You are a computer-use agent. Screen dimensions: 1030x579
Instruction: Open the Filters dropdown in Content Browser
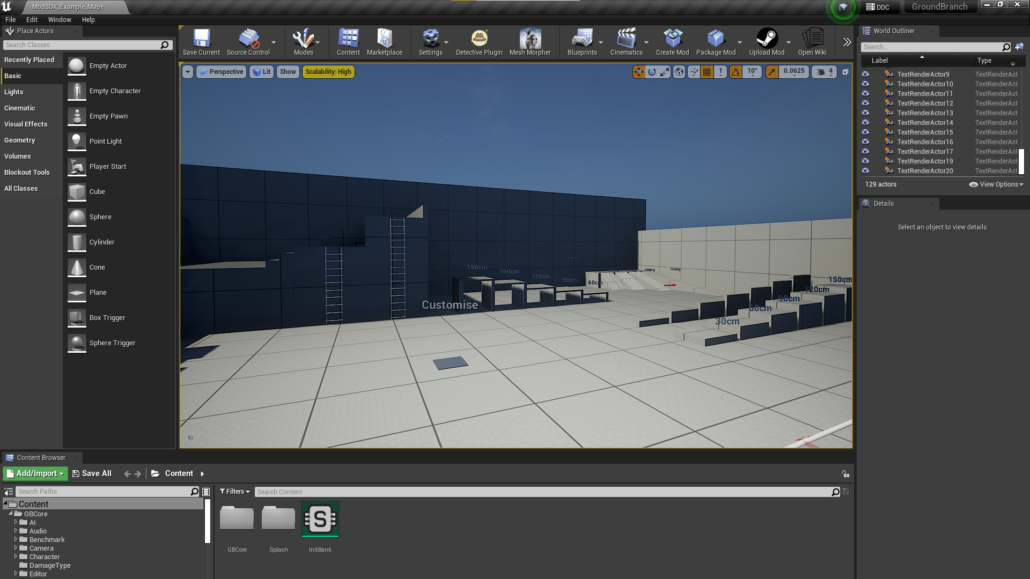coord(236,491)
